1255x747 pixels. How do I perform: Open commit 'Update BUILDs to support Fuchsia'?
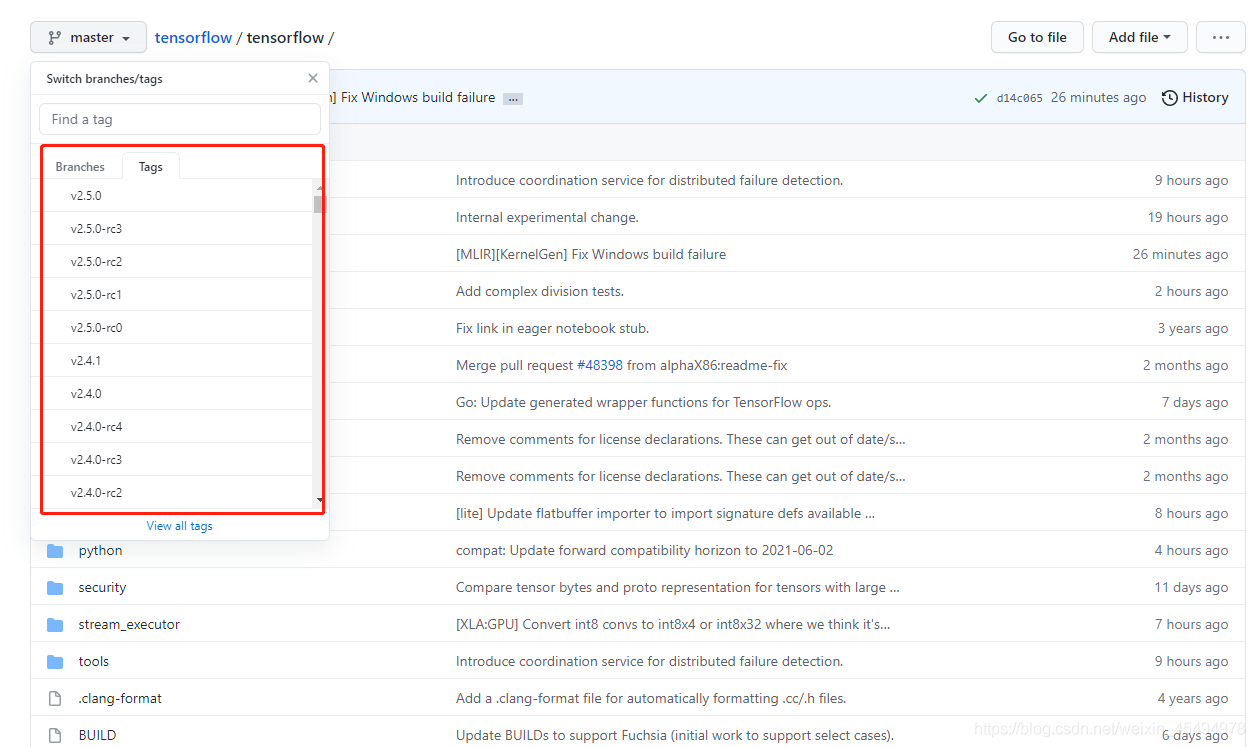coord(674,735)
